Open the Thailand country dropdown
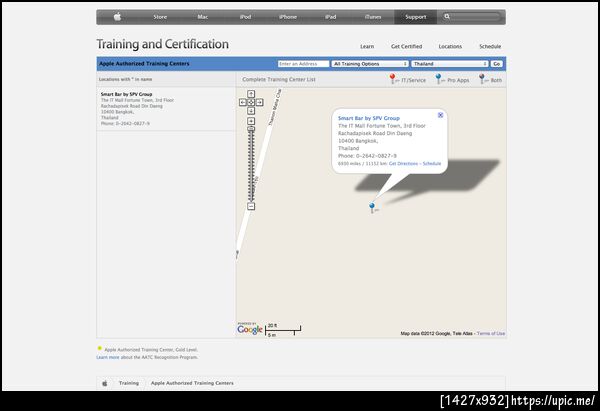 450,64
